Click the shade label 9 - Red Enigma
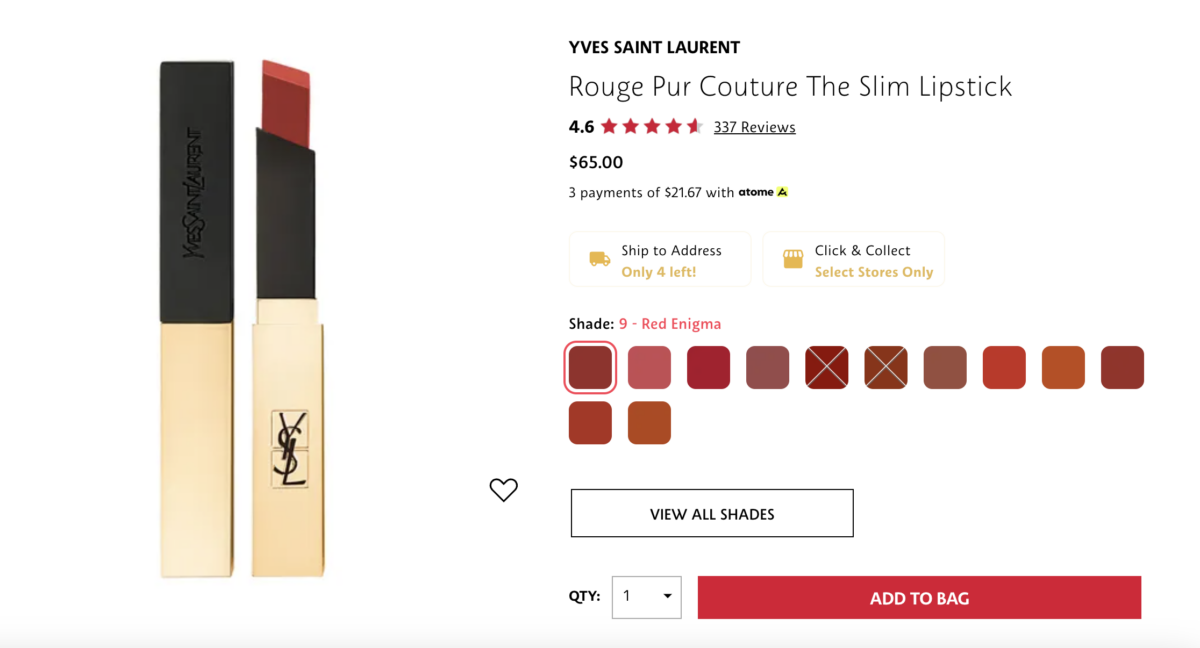 (x=669, y=323)
